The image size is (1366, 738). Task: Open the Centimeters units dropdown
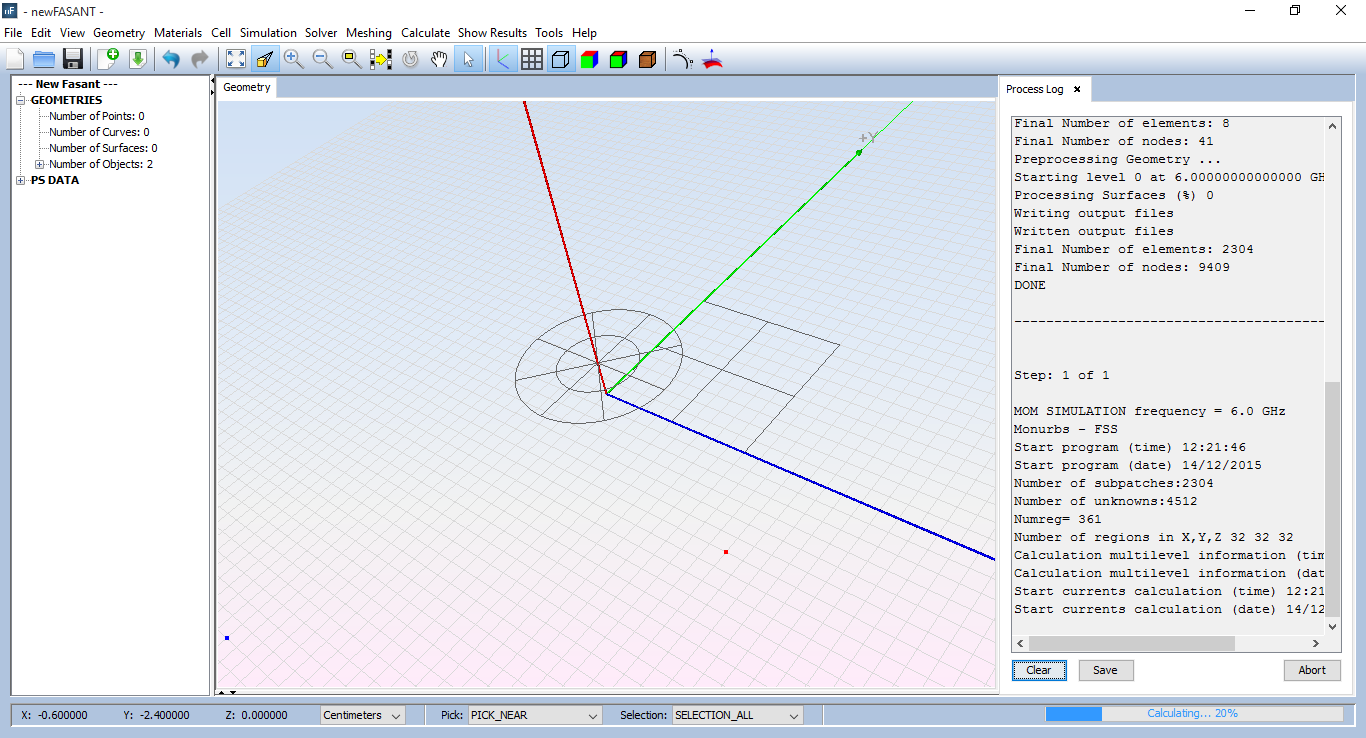362,715
